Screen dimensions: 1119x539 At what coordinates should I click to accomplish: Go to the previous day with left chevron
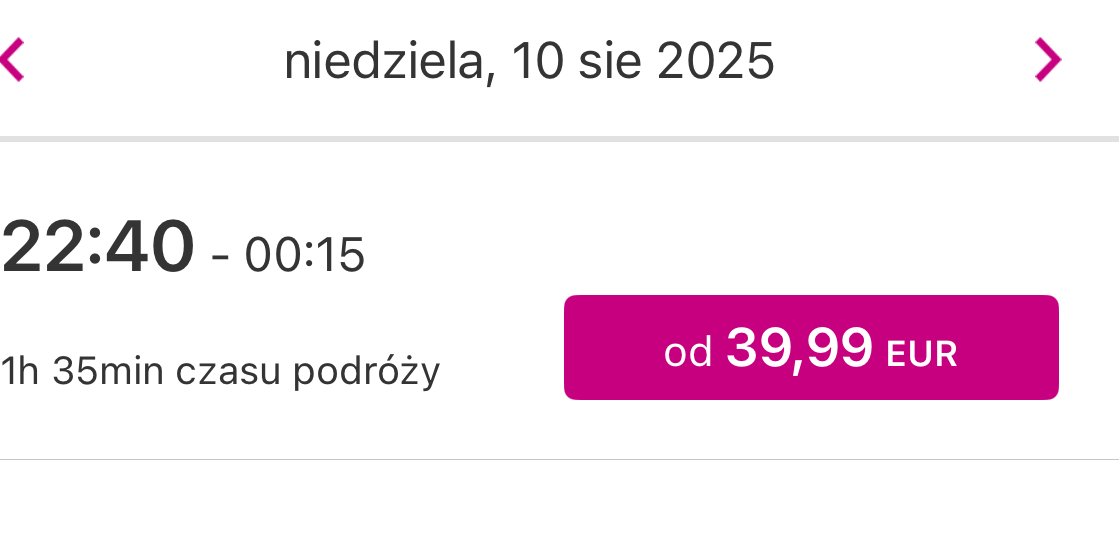click(x=12, y=60)
